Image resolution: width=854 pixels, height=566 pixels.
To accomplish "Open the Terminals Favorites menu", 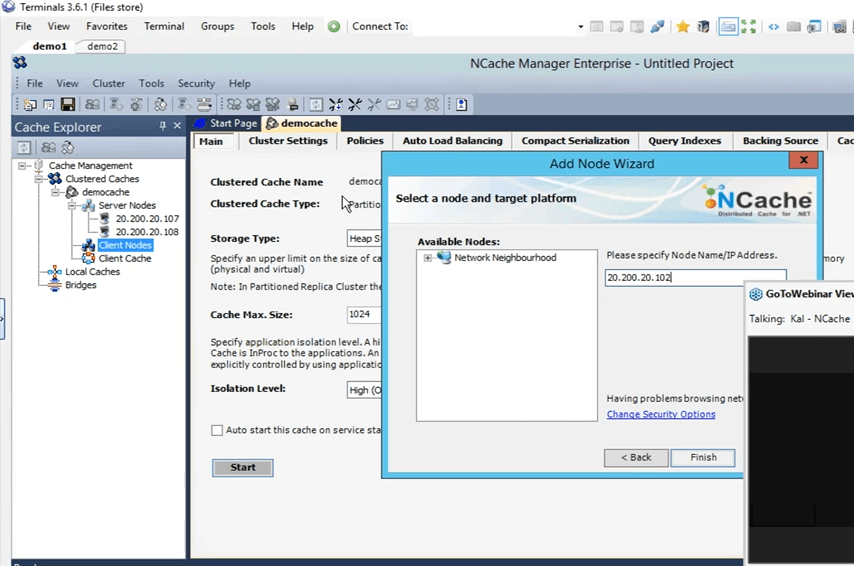I will [107, 26].
